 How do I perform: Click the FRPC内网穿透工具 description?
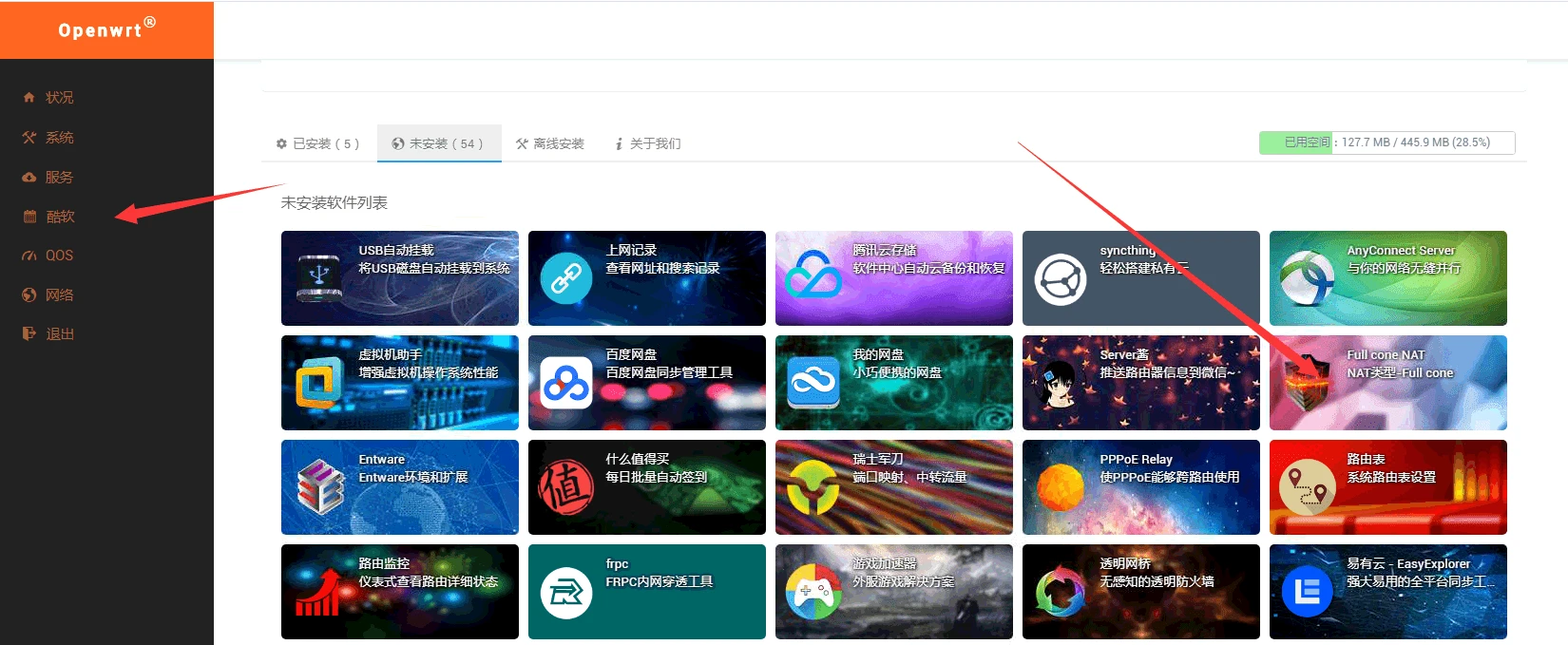660,582
